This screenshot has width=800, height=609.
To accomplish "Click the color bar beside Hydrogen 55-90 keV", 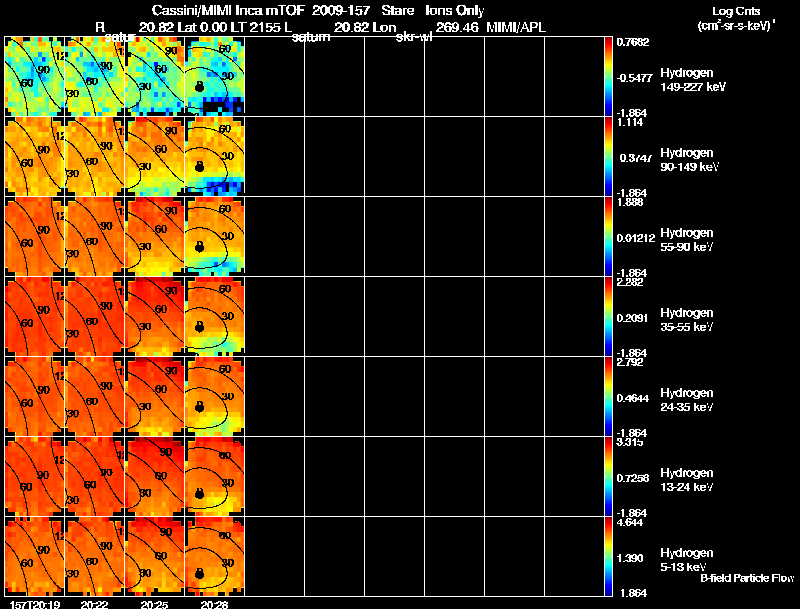I will point(608,236).
